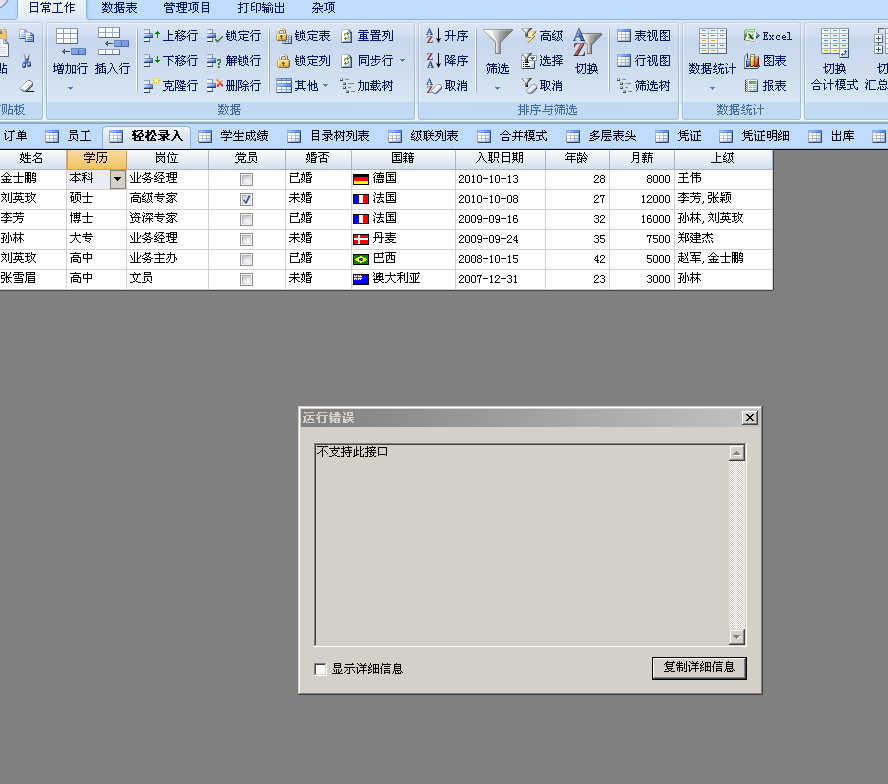
Task: Open the 图表 (chart) tool
Action: pyautogui.click(x=751, y=61)
